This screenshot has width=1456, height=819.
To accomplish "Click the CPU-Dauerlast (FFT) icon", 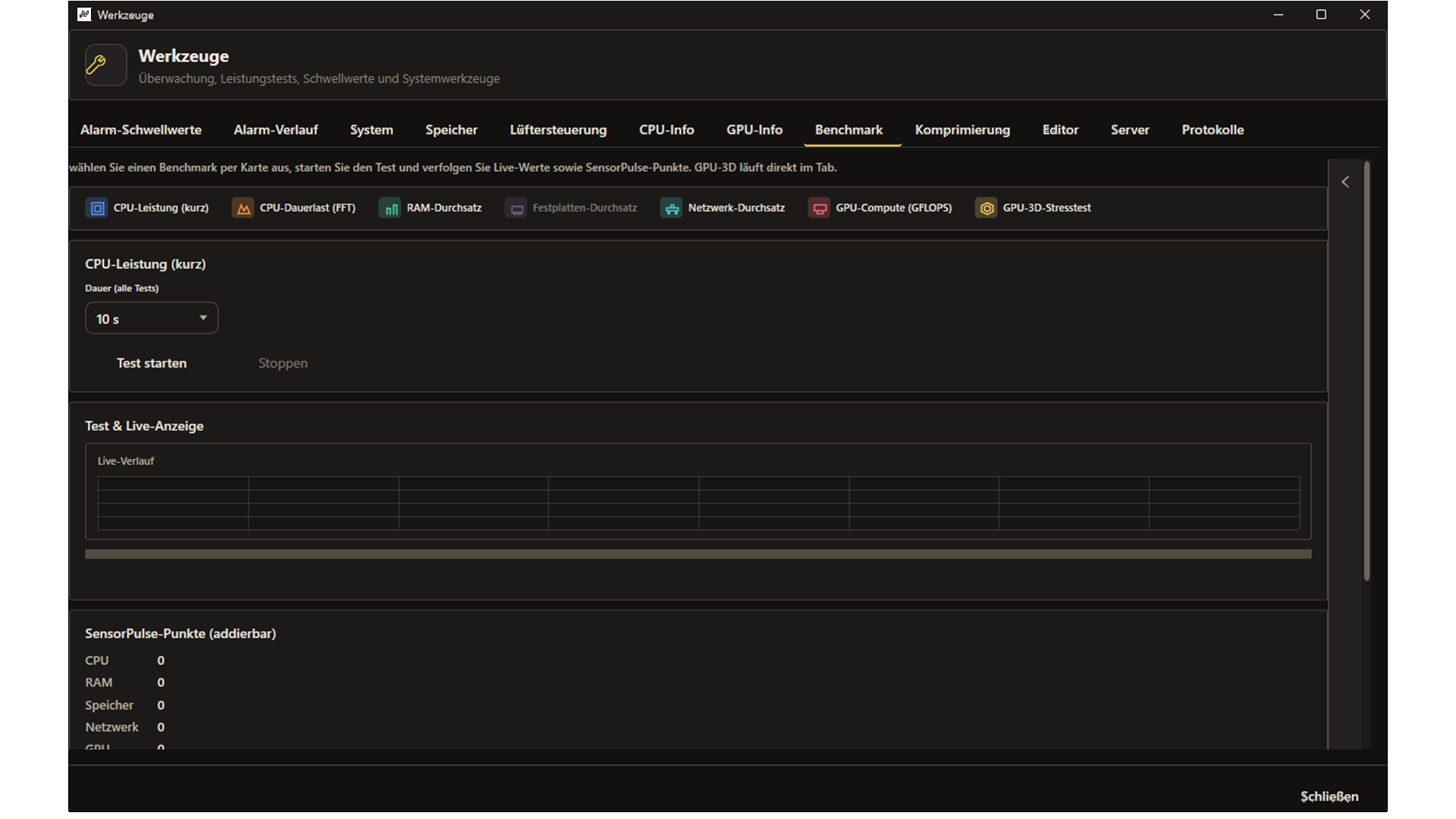I will pos(243,208).
